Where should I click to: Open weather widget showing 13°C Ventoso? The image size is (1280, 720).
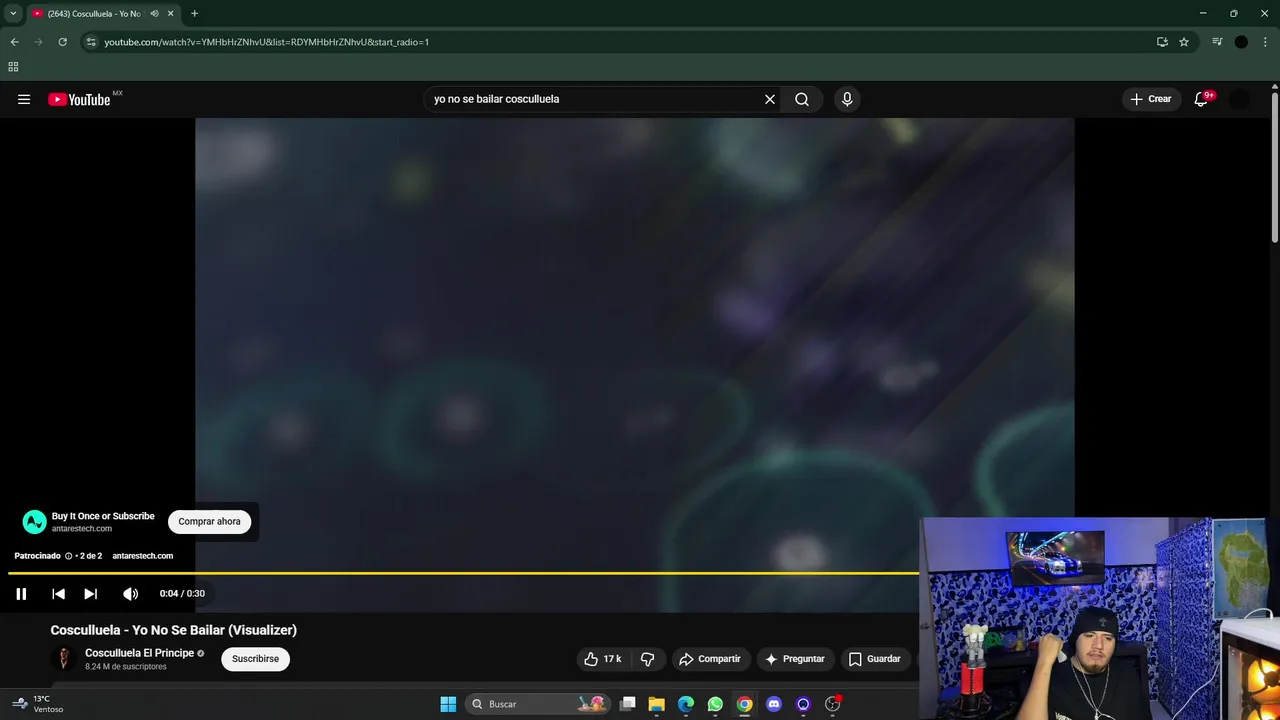(x=38, y=704)
